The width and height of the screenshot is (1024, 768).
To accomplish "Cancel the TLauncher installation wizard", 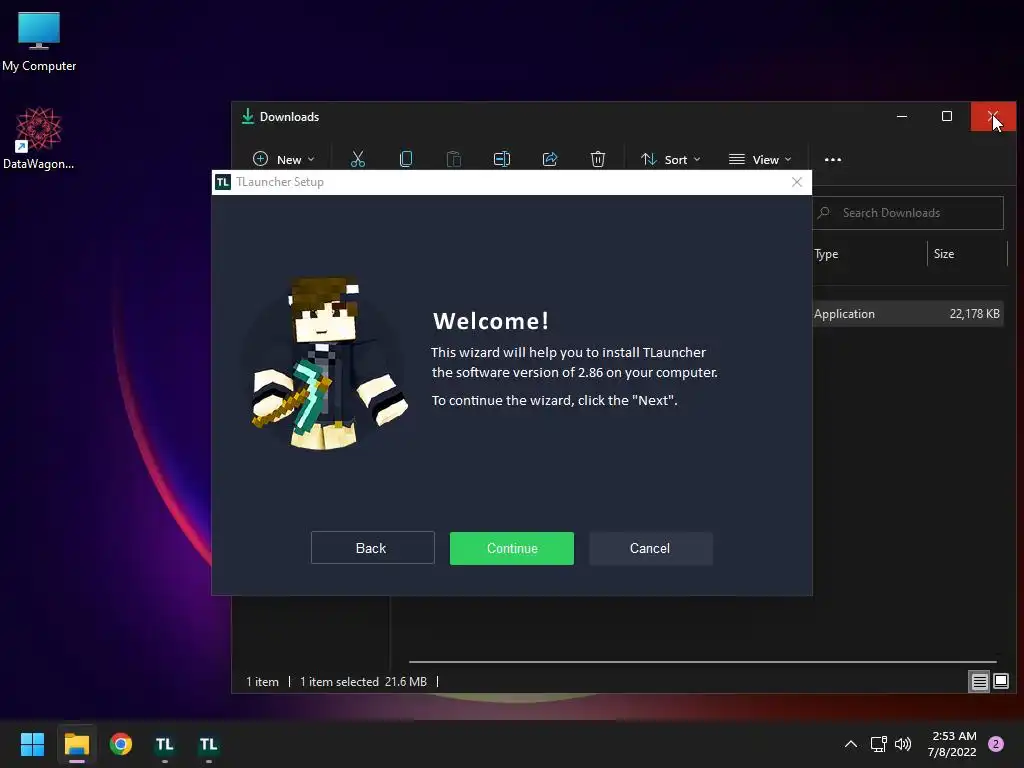I will click(650, 548).
